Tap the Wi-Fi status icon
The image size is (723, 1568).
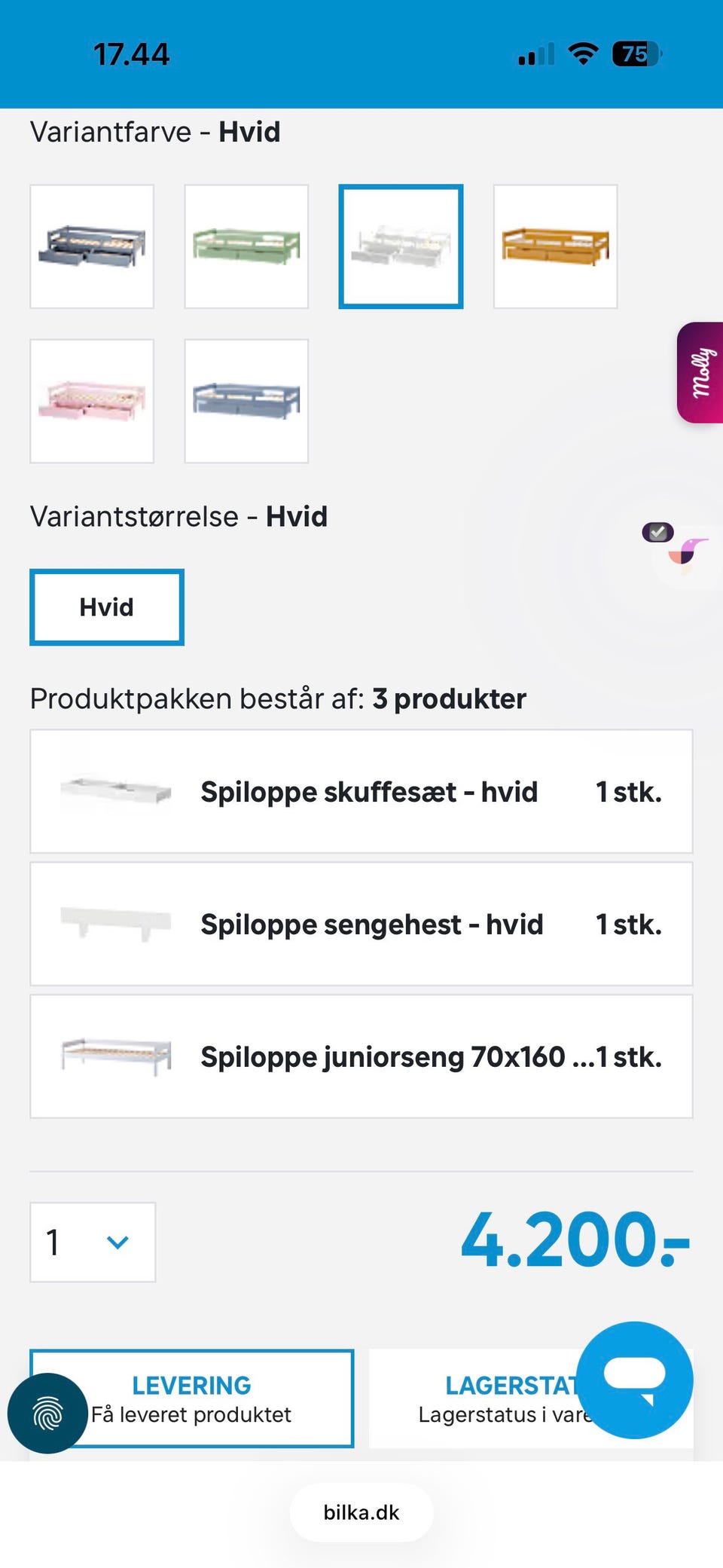pos(583,54)
